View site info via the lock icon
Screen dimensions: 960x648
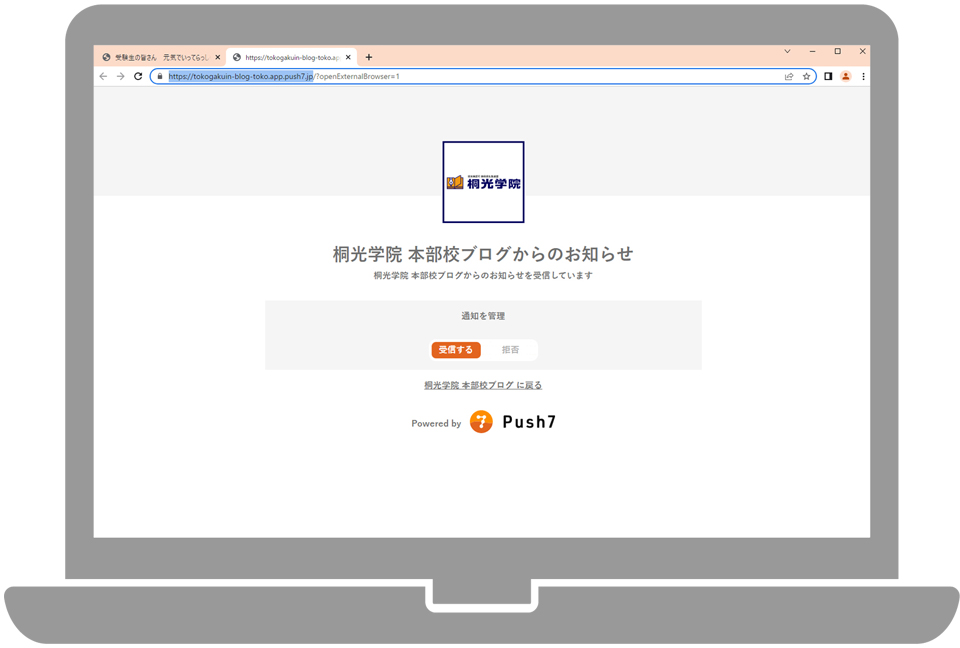coord(160,77)
